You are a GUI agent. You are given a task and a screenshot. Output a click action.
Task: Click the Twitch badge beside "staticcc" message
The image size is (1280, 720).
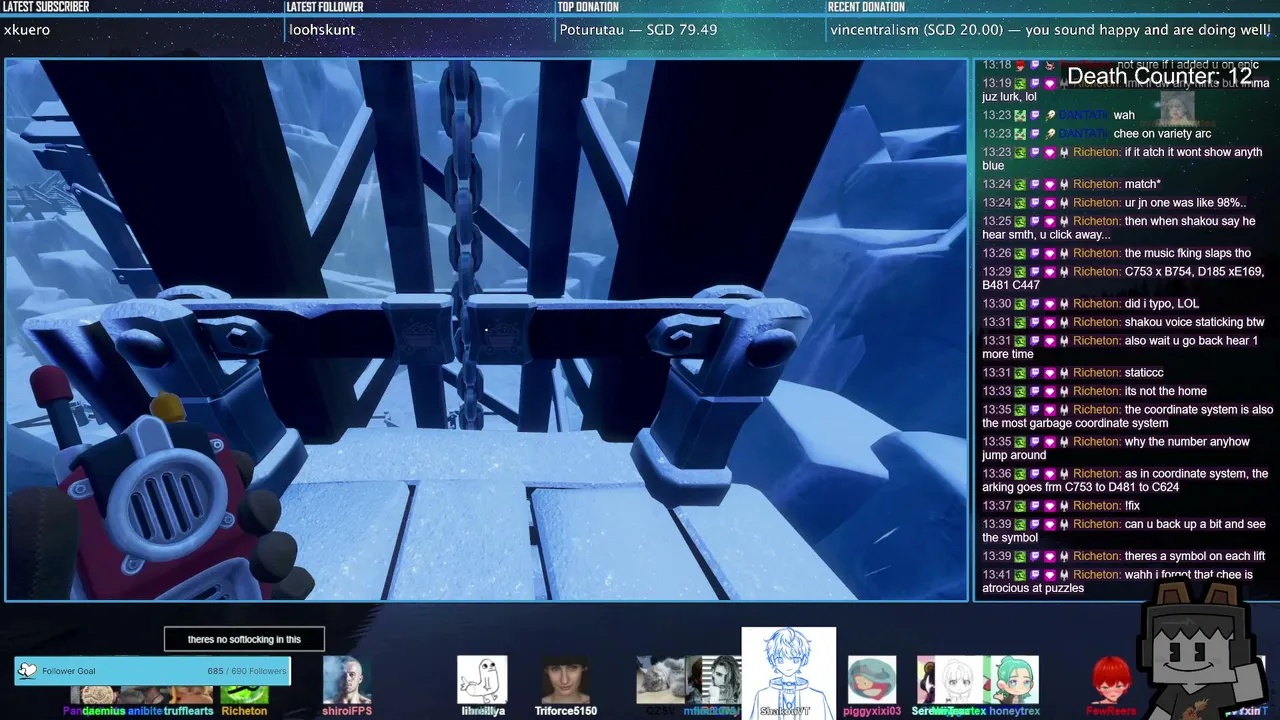(1035, 373)
